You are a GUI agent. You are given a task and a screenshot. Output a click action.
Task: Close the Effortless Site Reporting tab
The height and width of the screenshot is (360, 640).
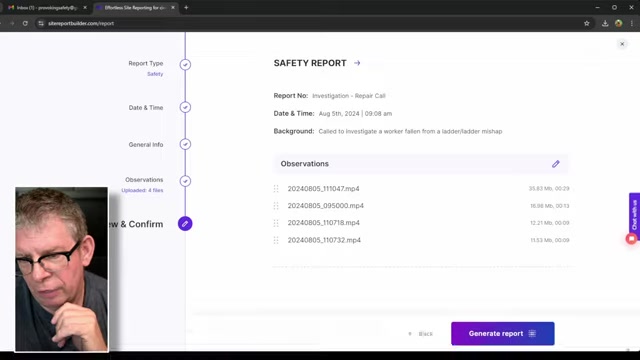point(173,7)
